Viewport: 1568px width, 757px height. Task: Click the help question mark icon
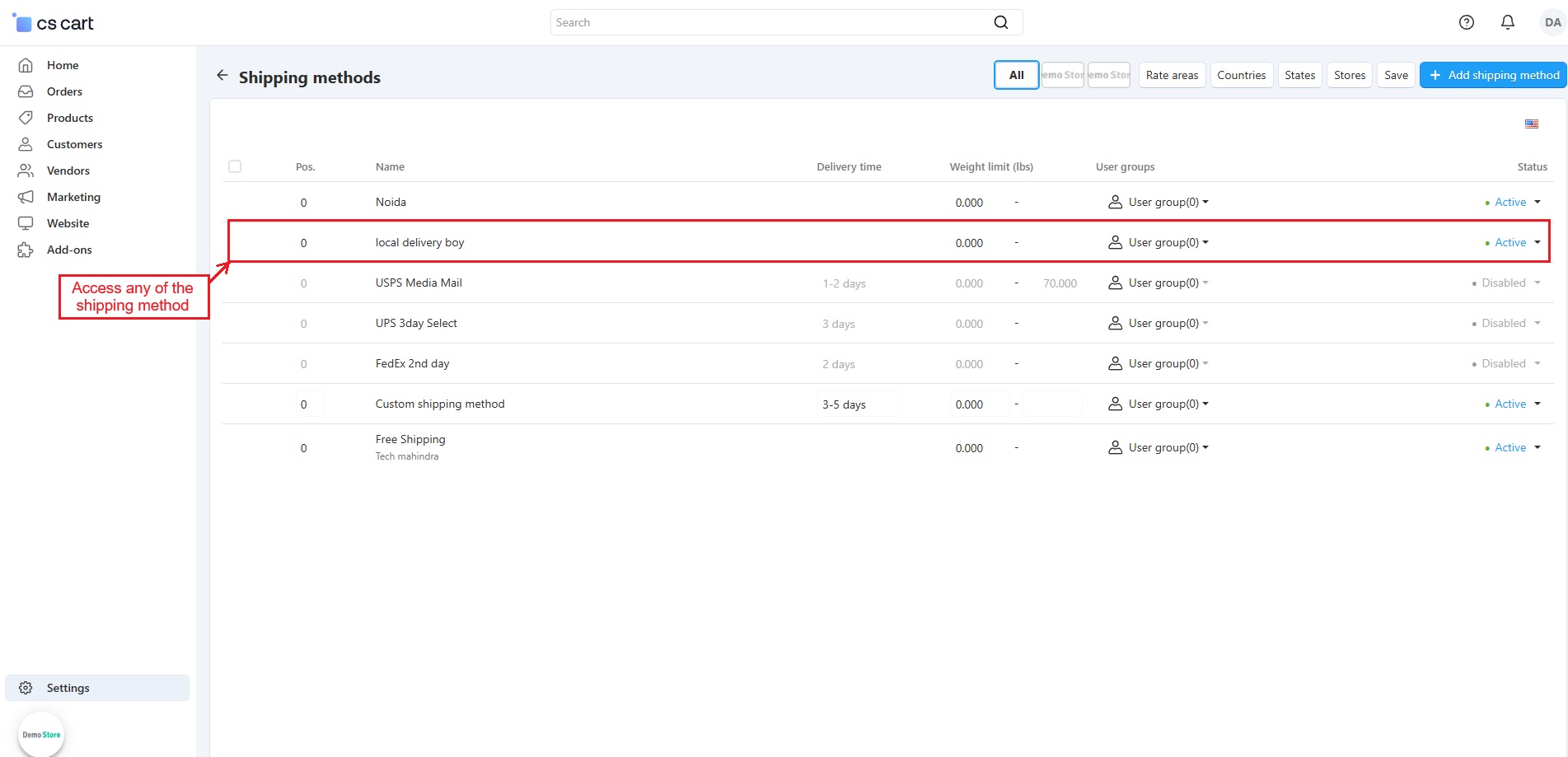click(1466, 22)
